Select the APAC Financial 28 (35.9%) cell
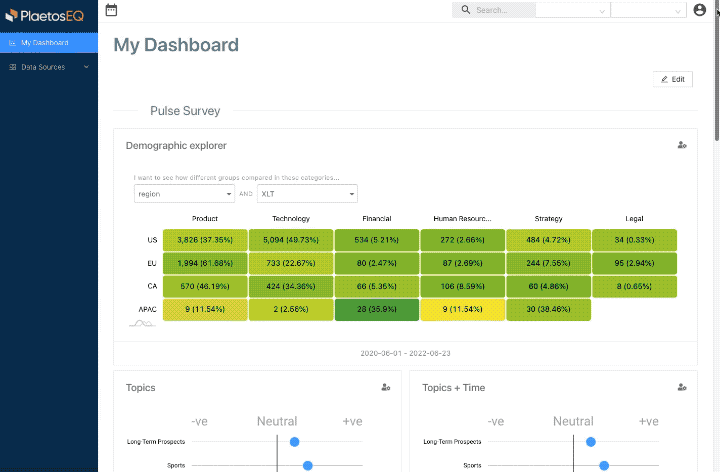The image size is (720, 472). click(x=377, y=309)
